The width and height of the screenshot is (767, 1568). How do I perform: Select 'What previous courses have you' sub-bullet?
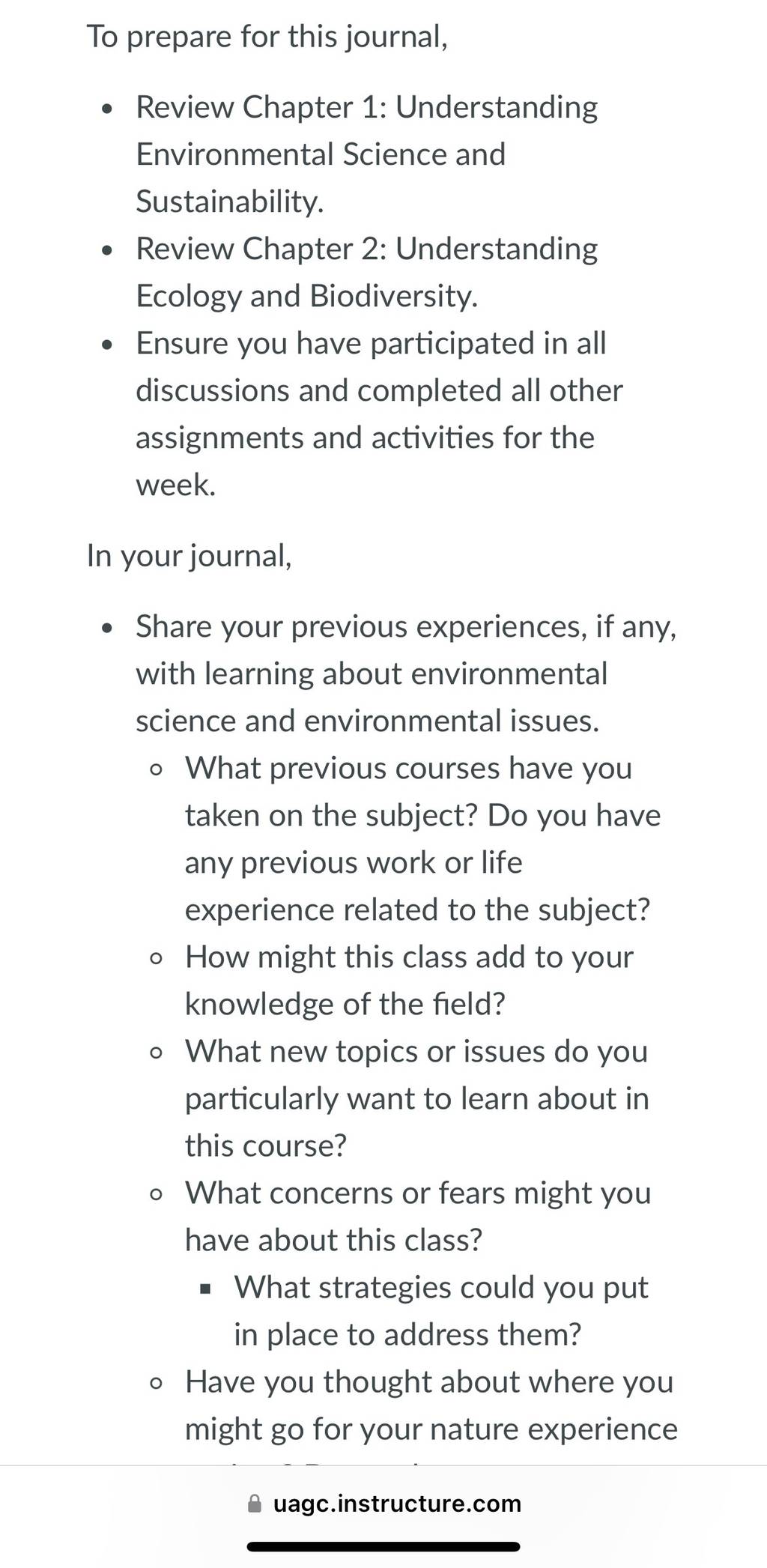pos(408,768)
